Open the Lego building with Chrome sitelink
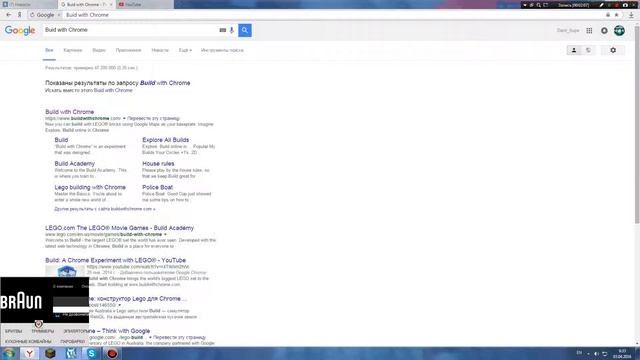 pos(90,187)
